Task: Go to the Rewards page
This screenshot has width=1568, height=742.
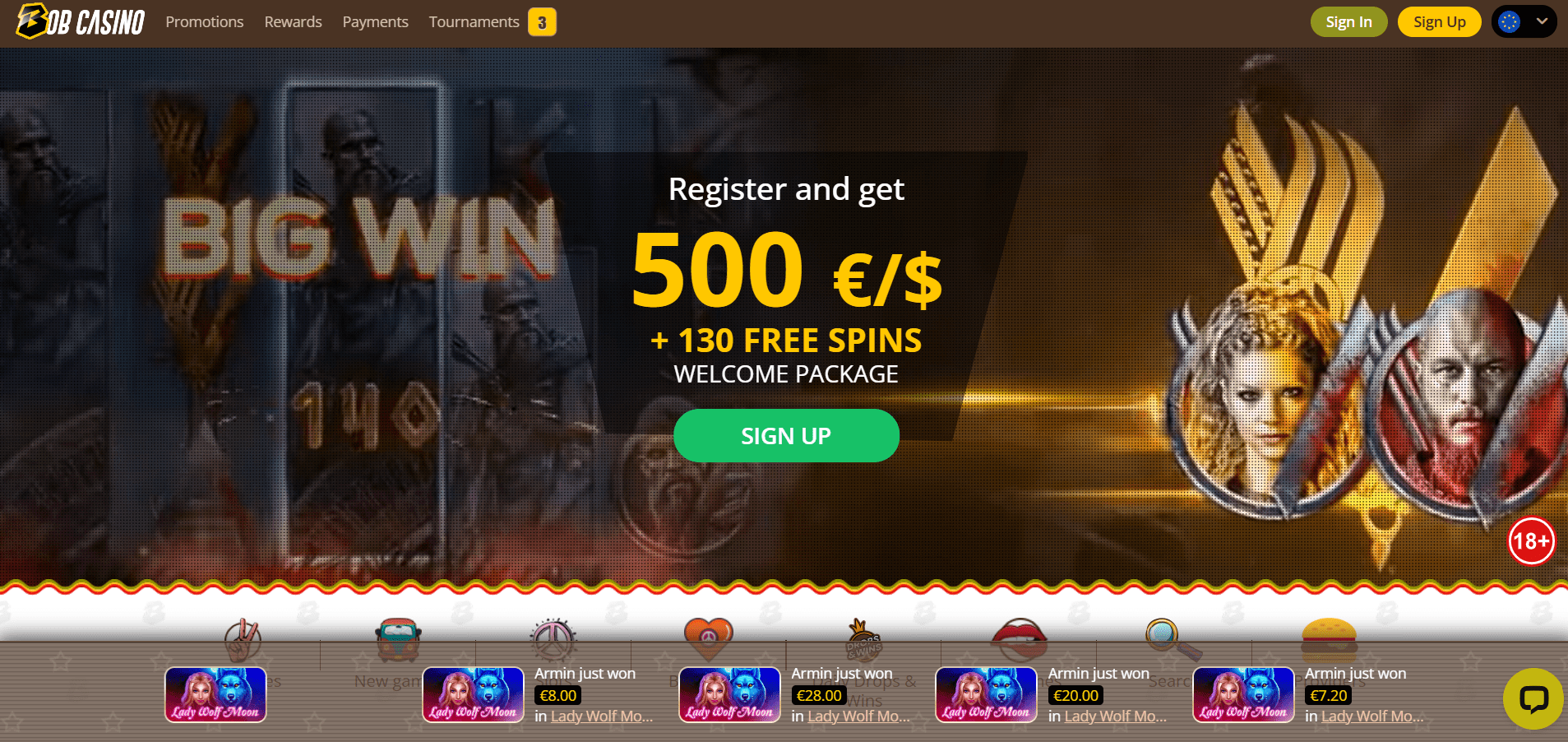Action: coord(294,22)
